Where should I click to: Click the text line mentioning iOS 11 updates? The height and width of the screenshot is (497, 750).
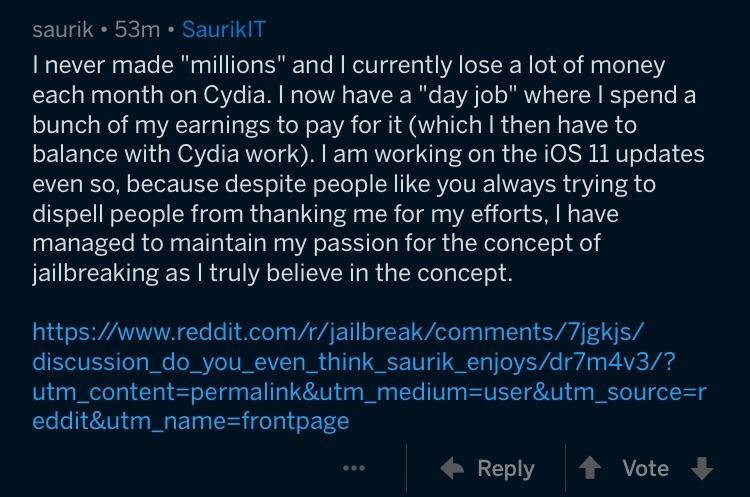[x=368, y=154]
